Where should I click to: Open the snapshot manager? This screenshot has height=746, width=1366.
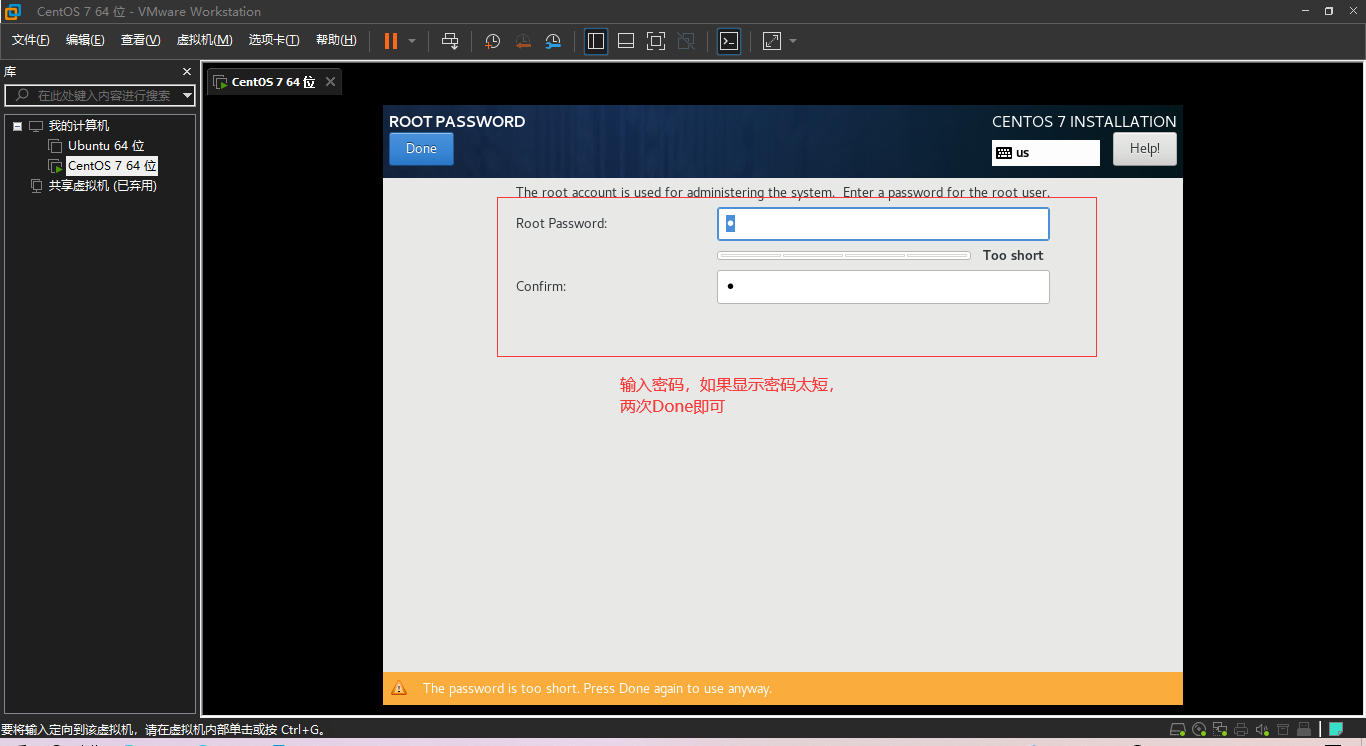[553, 41]
